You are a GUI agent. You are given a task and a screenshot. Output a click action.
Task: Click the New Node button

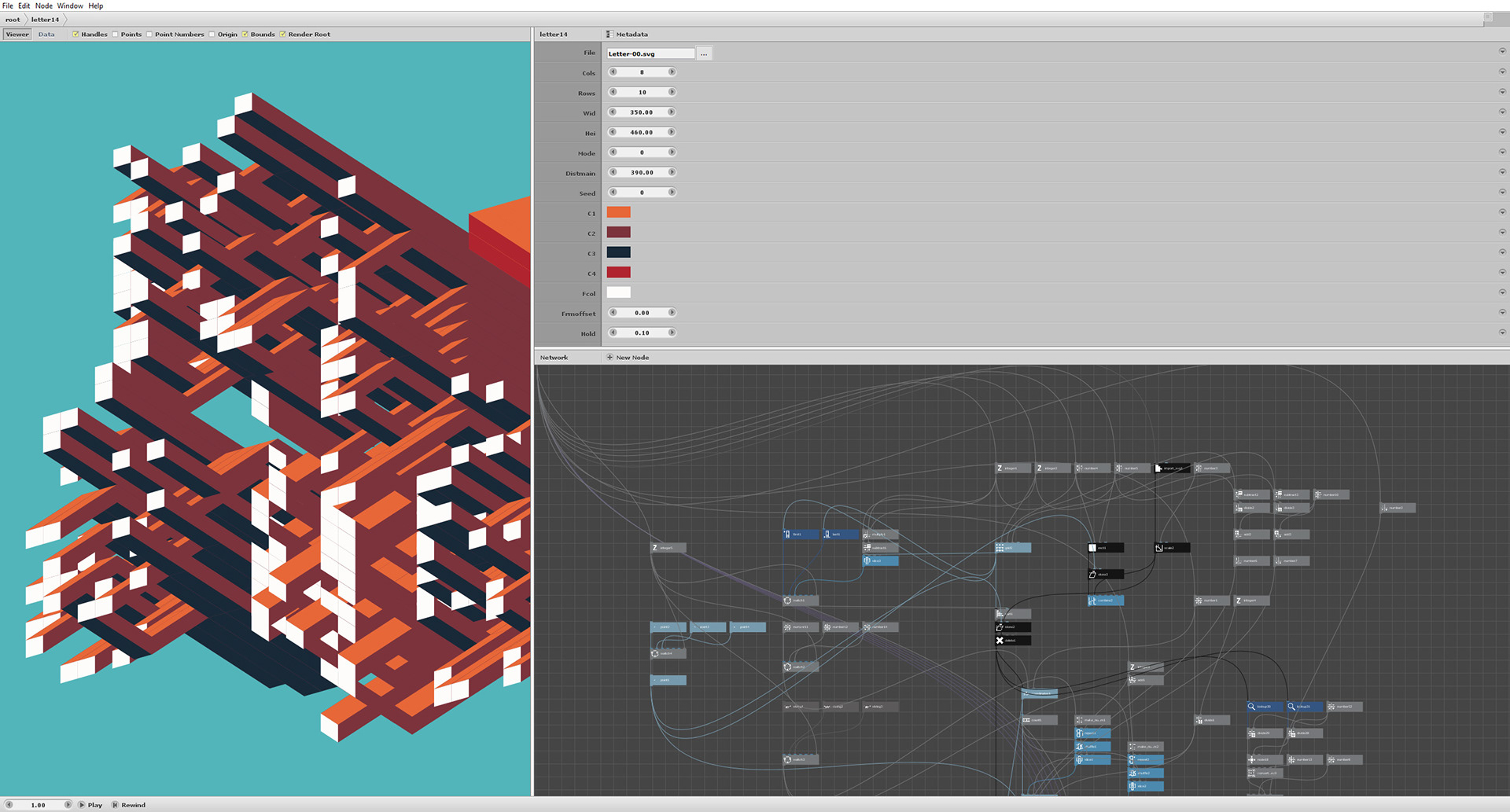628,357
